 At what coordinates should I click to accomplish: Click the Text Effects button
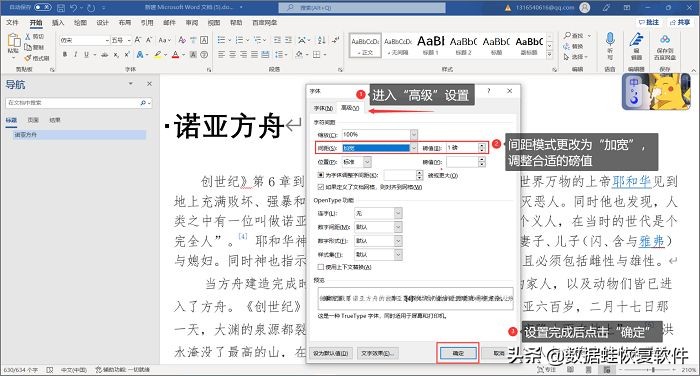[x=377, y=353]
